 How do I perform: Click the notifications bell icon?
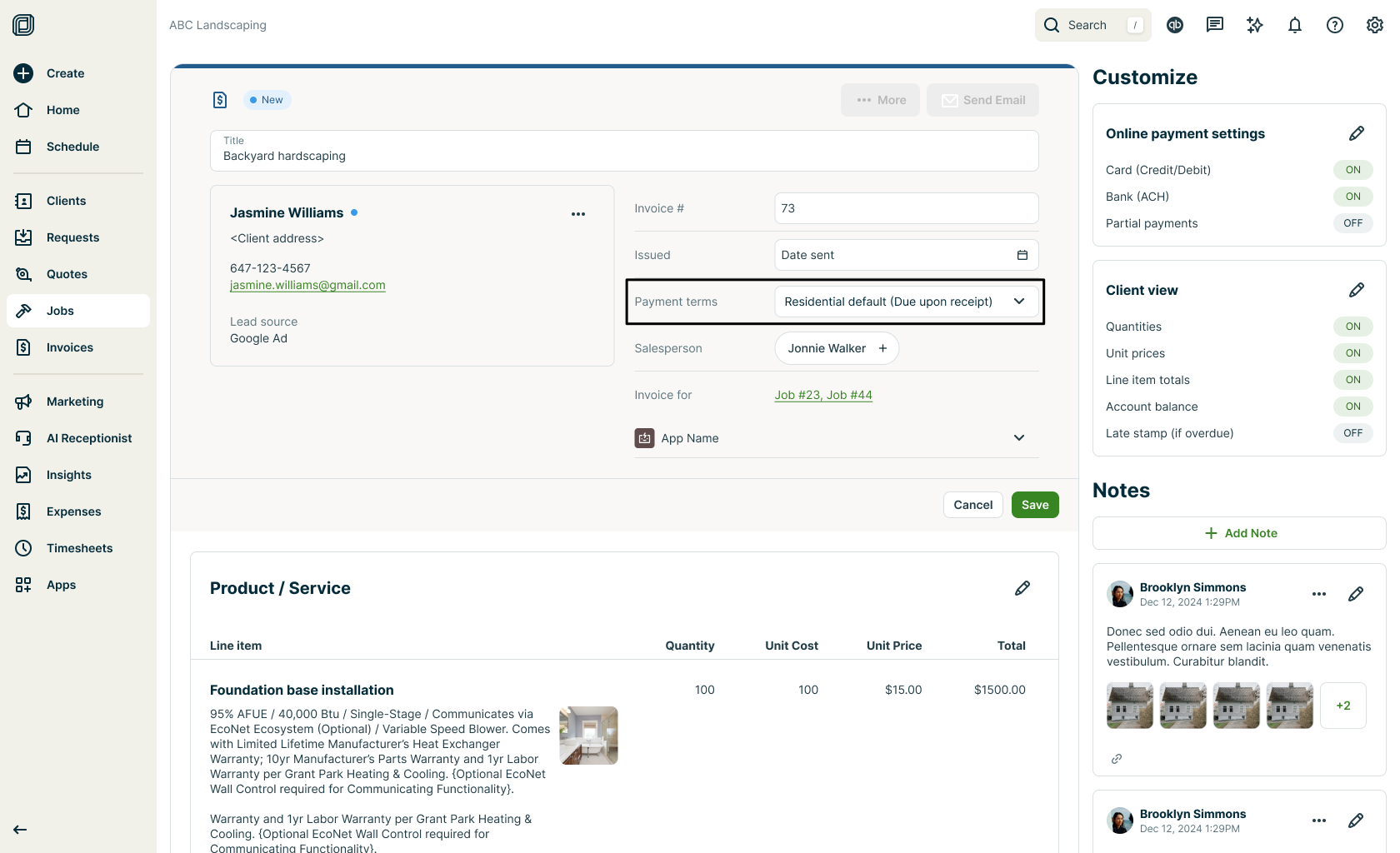(1294, 25)
